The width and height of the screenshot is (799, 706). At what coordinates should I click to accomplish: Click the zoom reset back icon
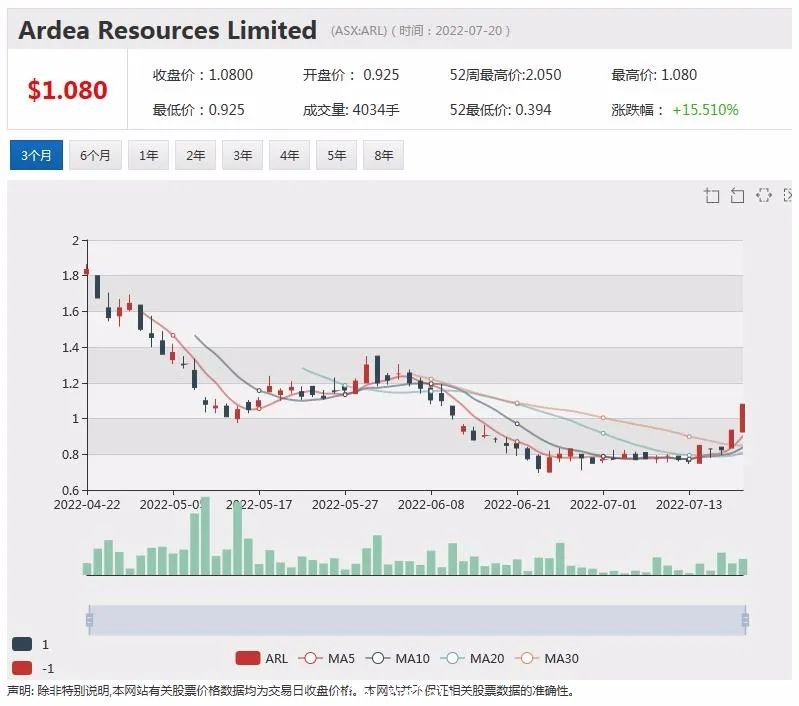(737, 195)
